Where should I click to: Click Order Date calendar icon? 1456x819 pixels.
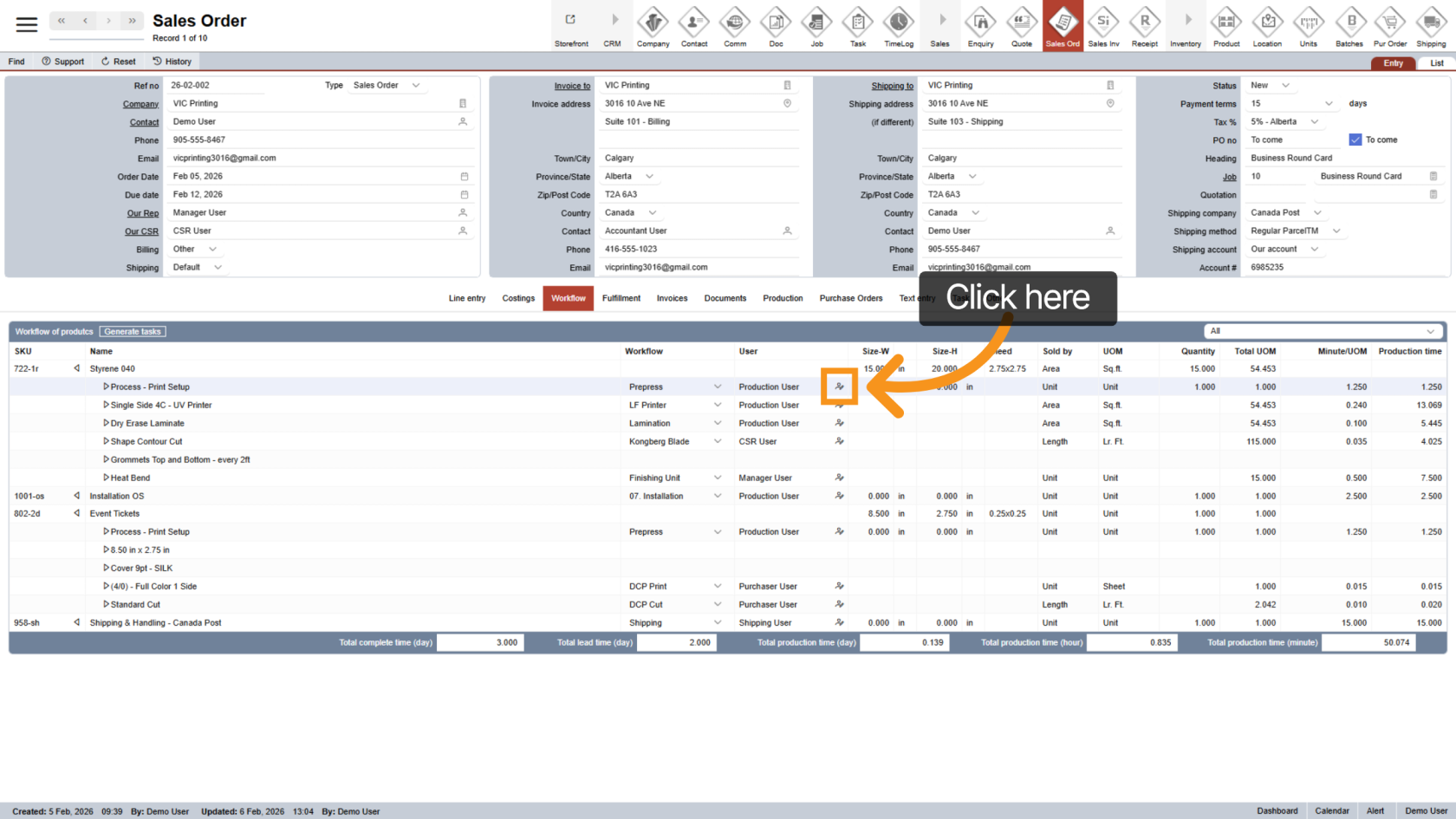(x=464, y=177)
